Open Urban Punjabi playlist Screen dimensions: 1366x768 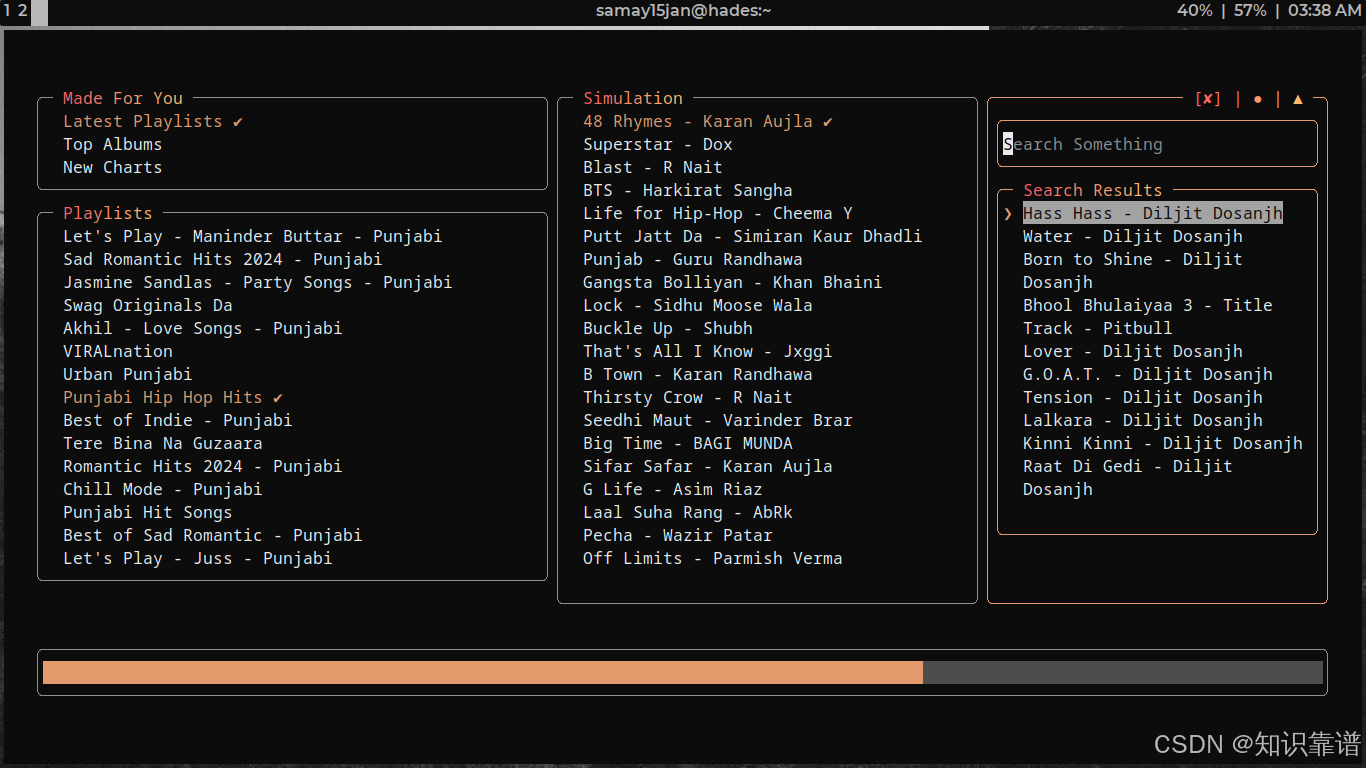tap(128, 374)
